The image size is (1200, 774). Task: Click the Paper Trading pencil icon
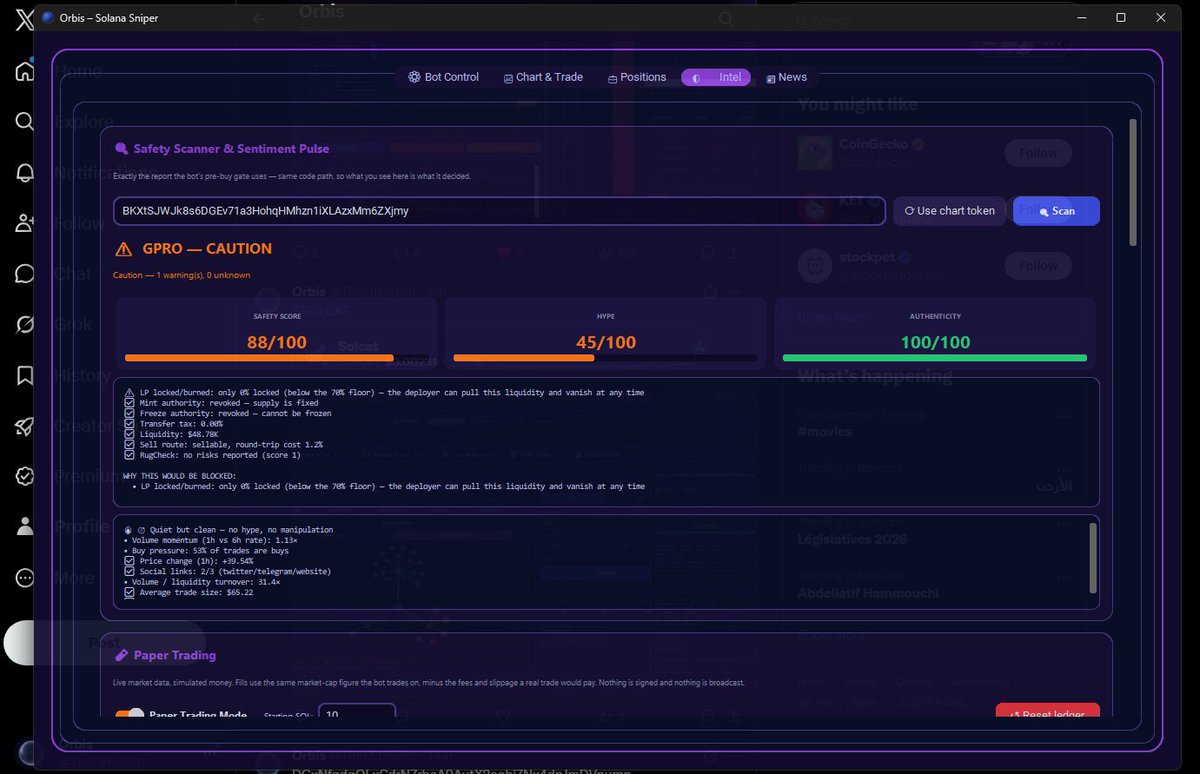coord(122,655)
